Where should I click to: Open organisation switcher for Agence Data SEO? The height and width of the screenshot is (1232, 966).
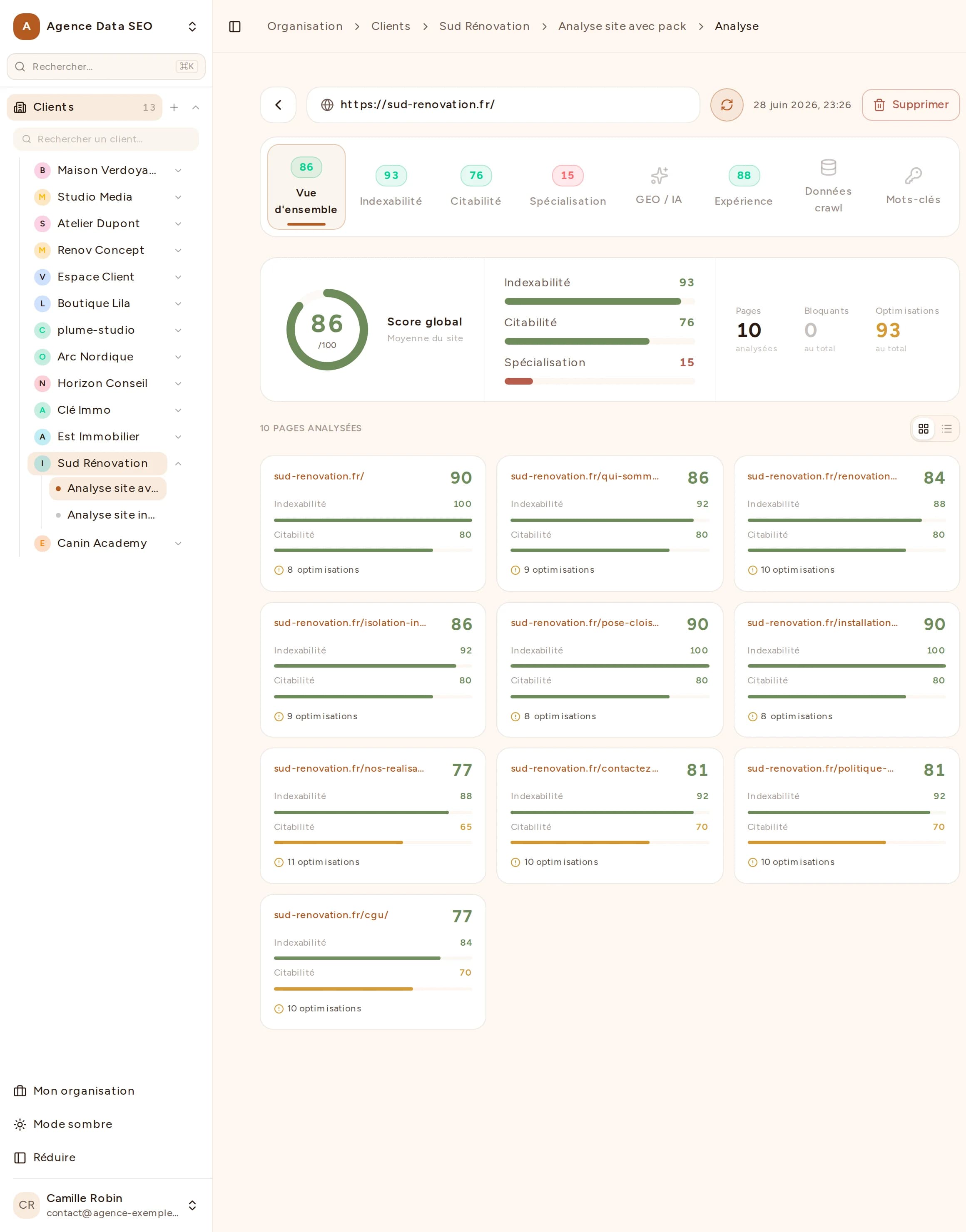192,27
